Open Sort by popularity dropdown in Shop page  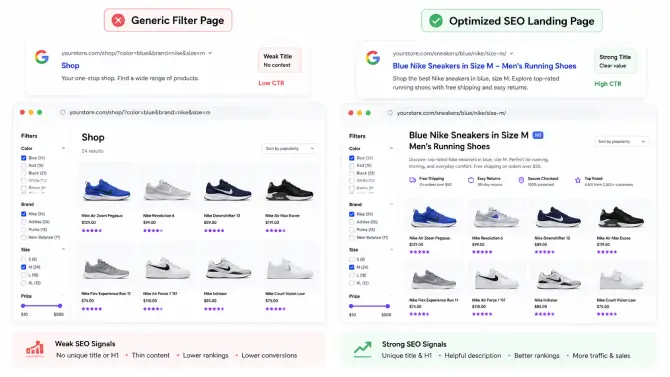click(289, 148)
